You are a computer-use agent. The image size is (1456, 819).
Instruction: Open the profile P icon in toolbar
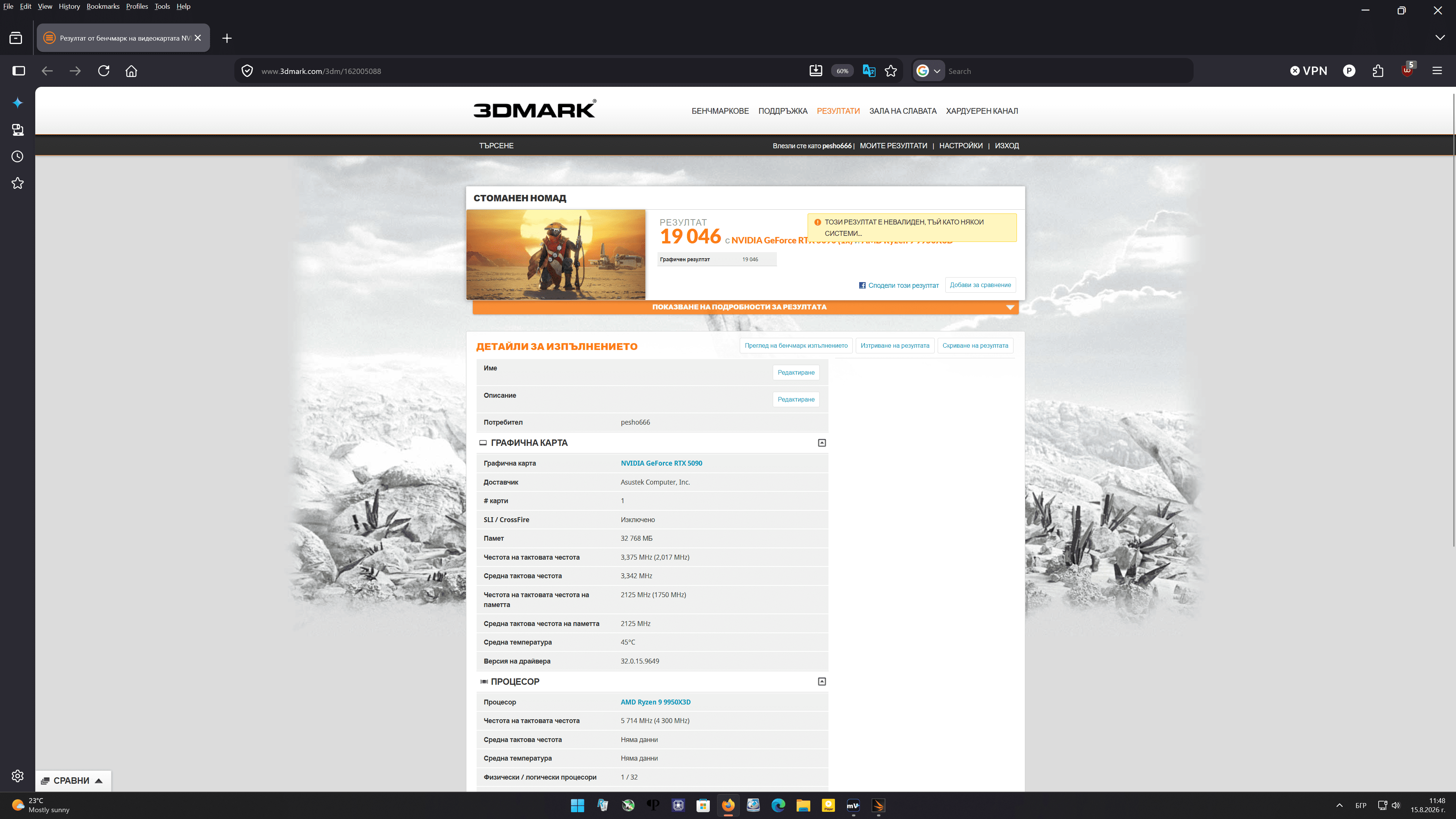pos(1349,71)
